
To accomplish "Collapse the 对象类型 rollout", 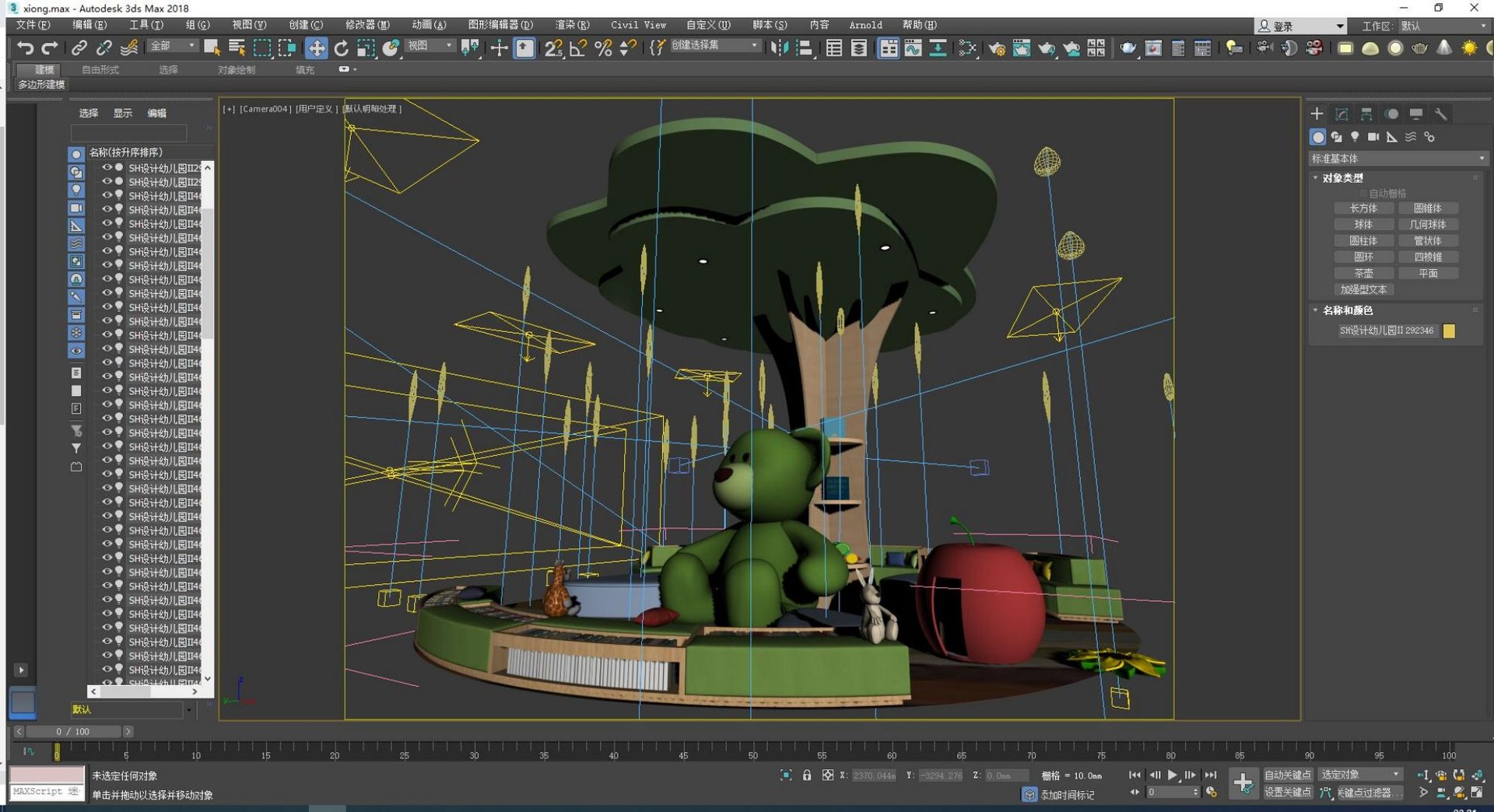I will (x=1342, y=178).
